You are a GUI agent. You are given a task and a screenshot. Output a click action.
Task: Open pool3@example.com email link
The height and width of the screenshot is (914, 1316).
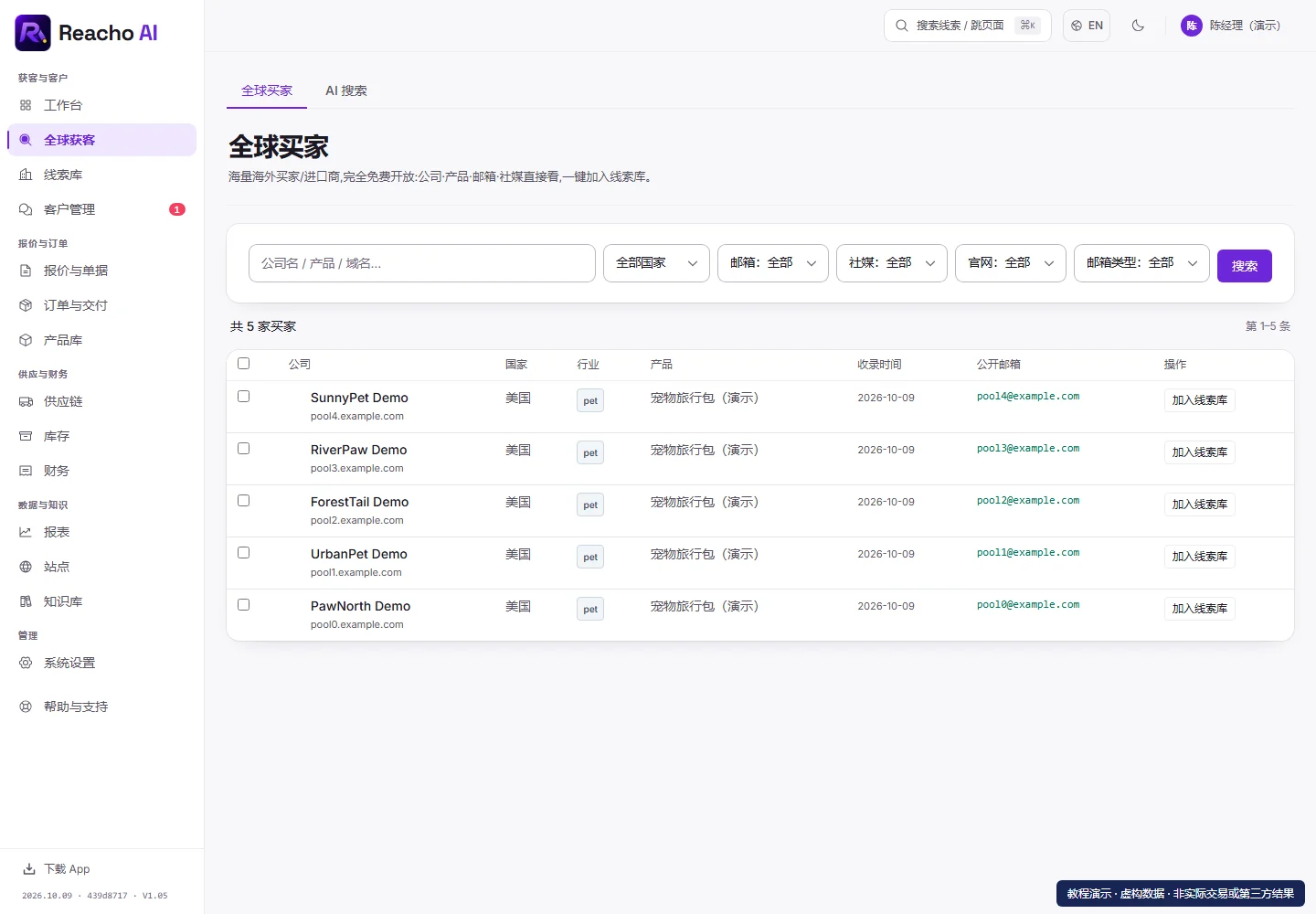(1028, 449)
